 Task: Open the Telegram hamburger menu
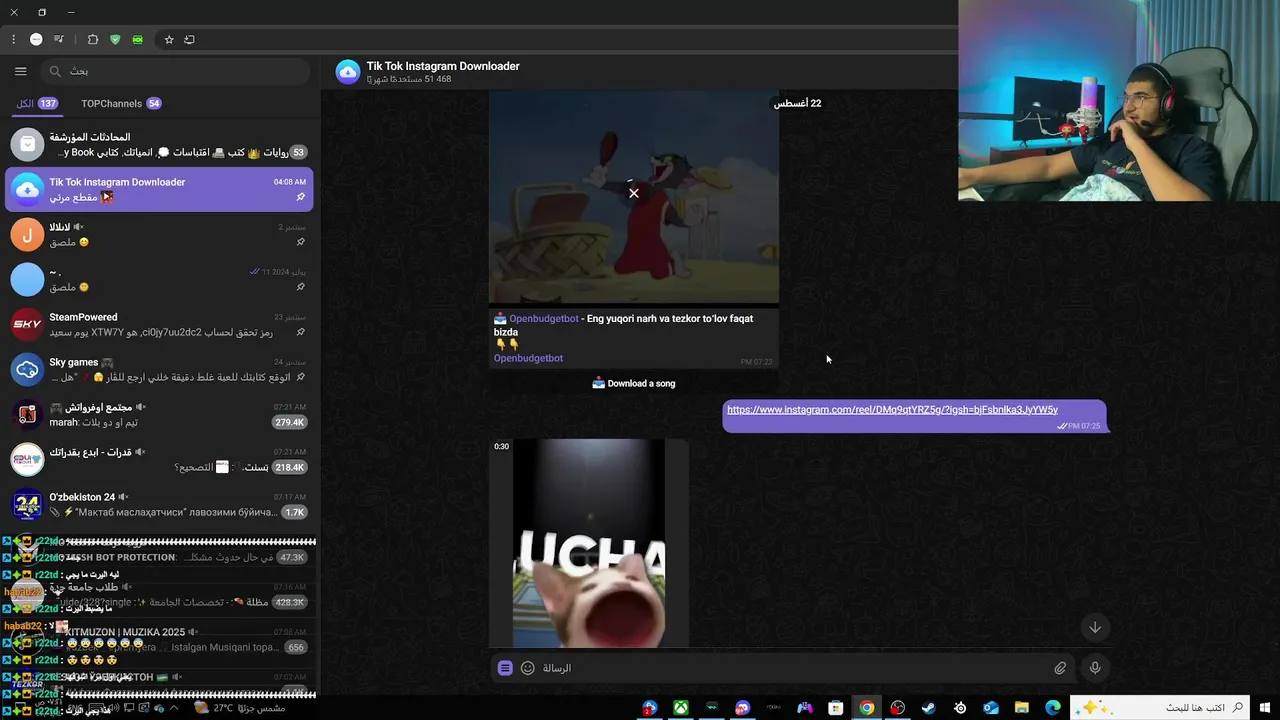(20, 71)
